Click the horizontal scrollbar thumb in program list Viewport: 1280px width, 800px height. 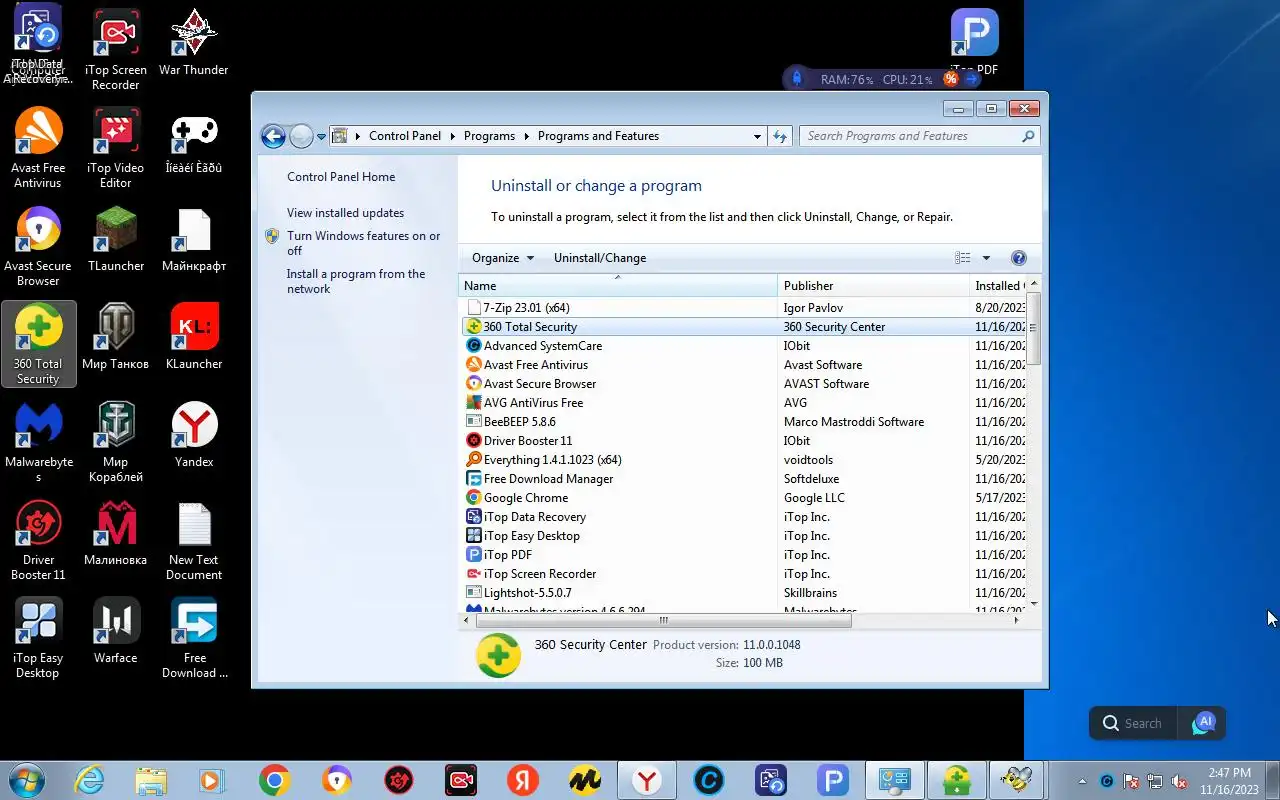point(662,620)
